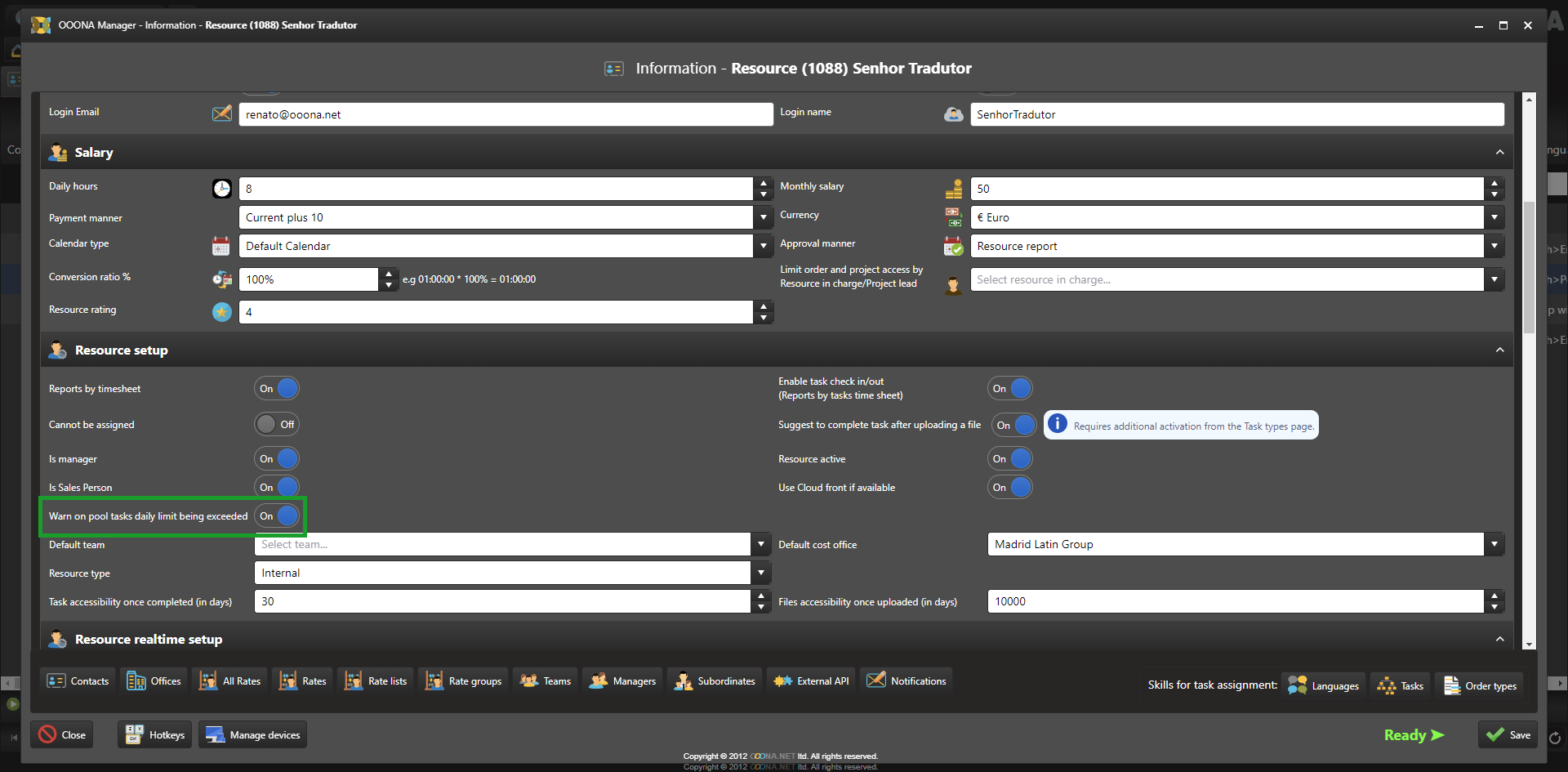Click the Login Email input field
1568x772 pixels.
pyautogui.click(x=506, y=114)
